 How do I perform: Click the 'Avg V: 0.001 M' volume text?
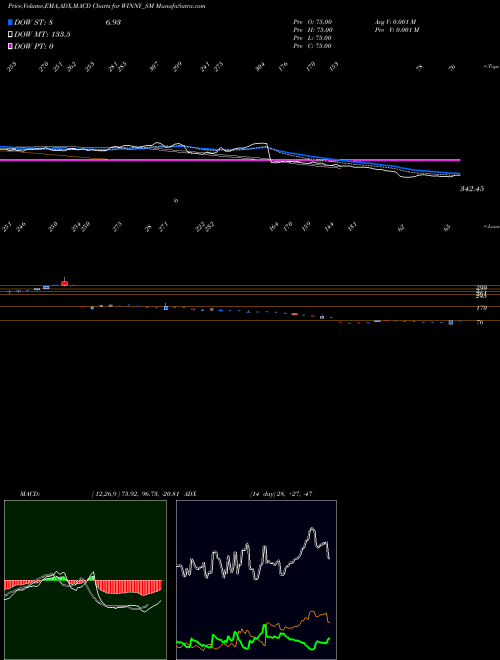(396, 22)
